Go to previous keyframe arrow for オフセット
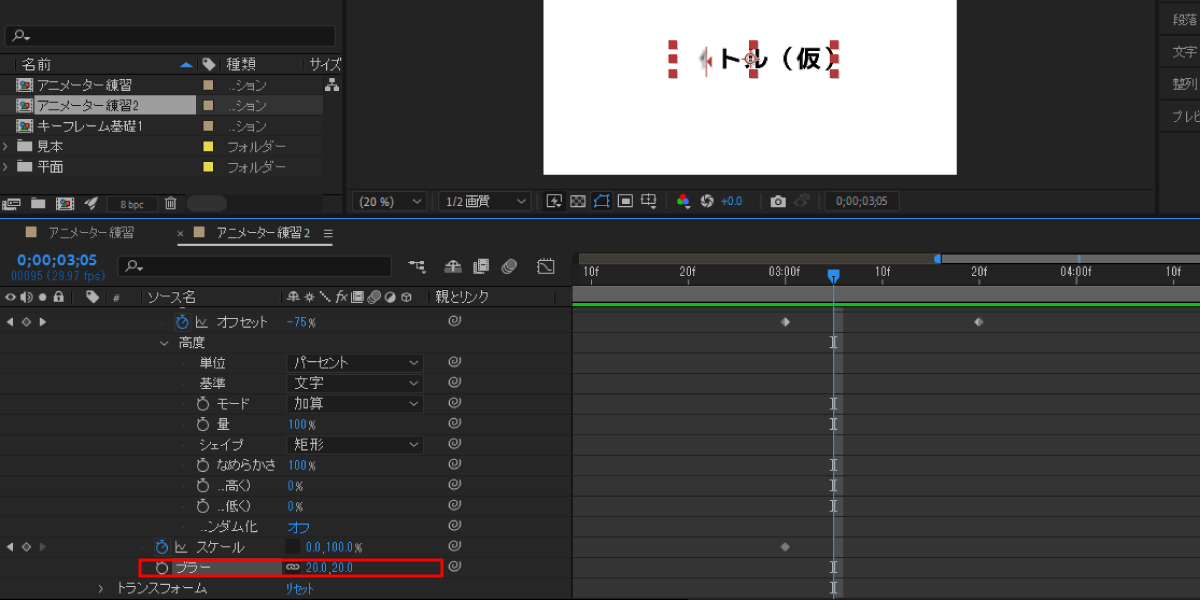 point(11,322)
